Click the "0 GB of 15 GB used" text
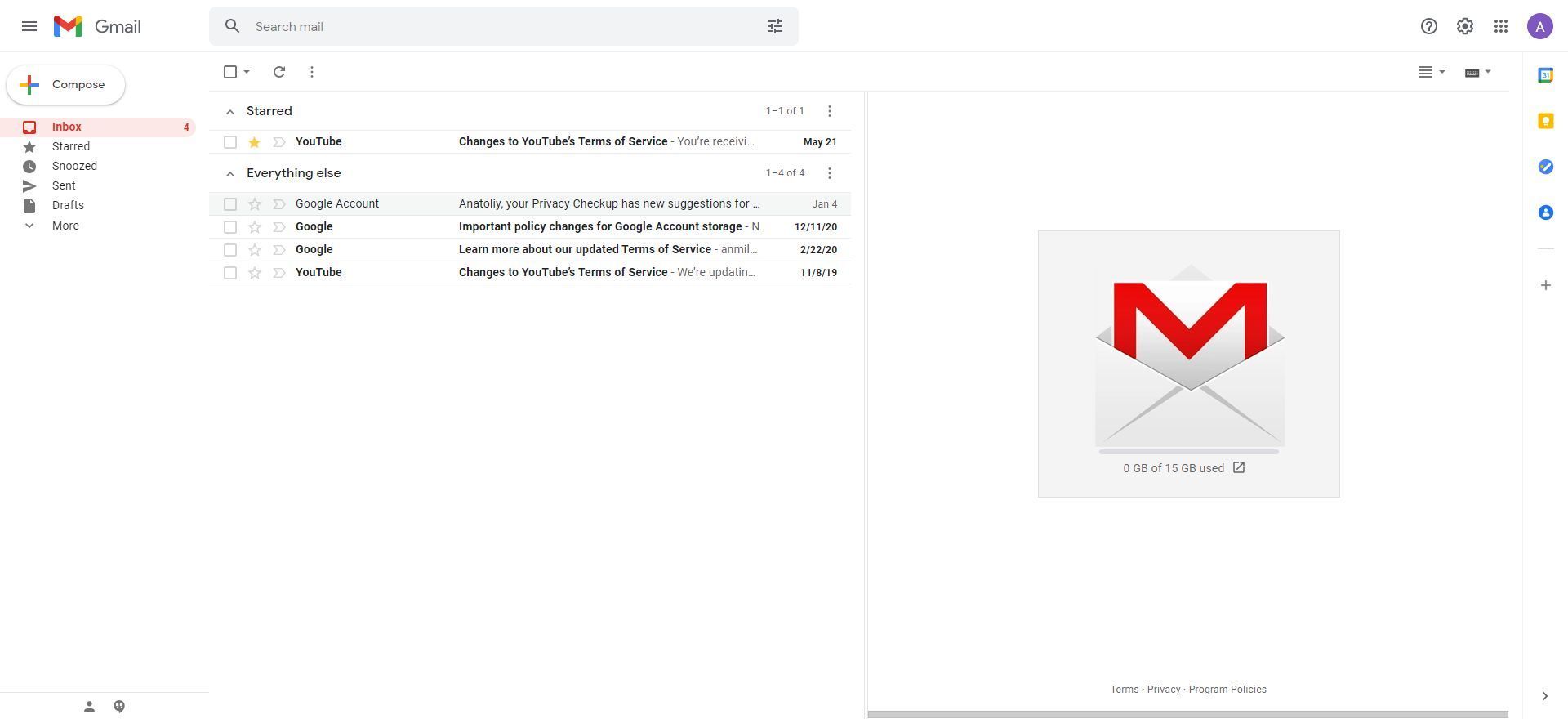This screenshot has width=1568, height=719. (x=1174, y=468)
